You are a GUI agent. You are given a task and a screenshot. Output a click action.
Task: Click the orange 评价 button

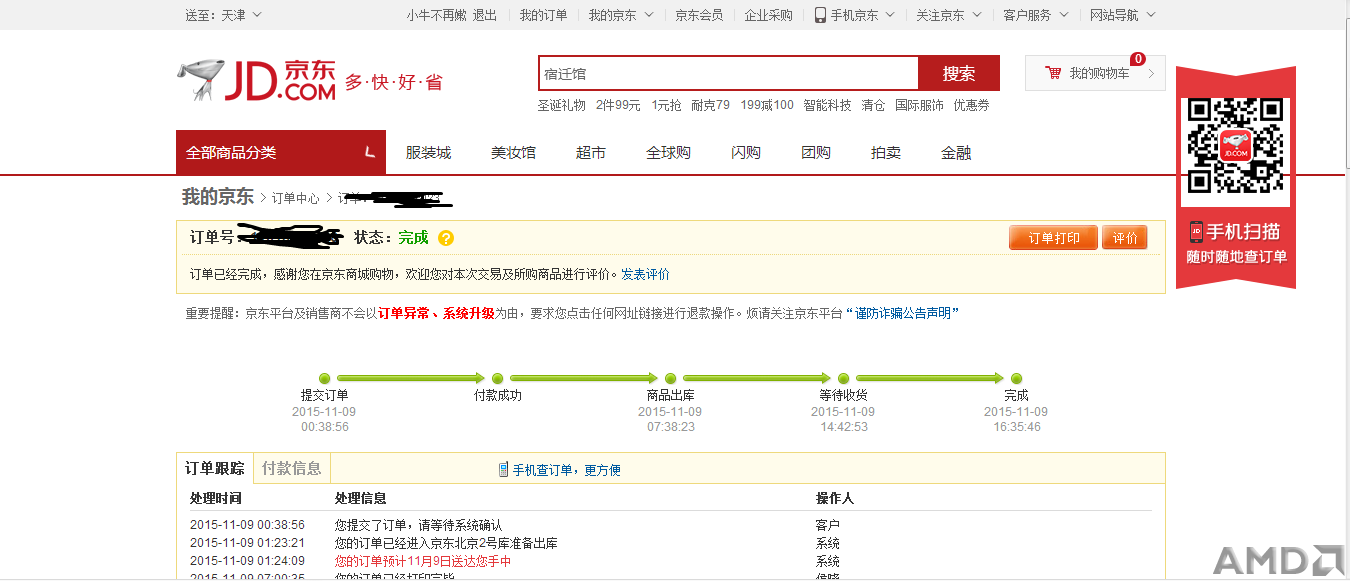[x=1125, y=238]
